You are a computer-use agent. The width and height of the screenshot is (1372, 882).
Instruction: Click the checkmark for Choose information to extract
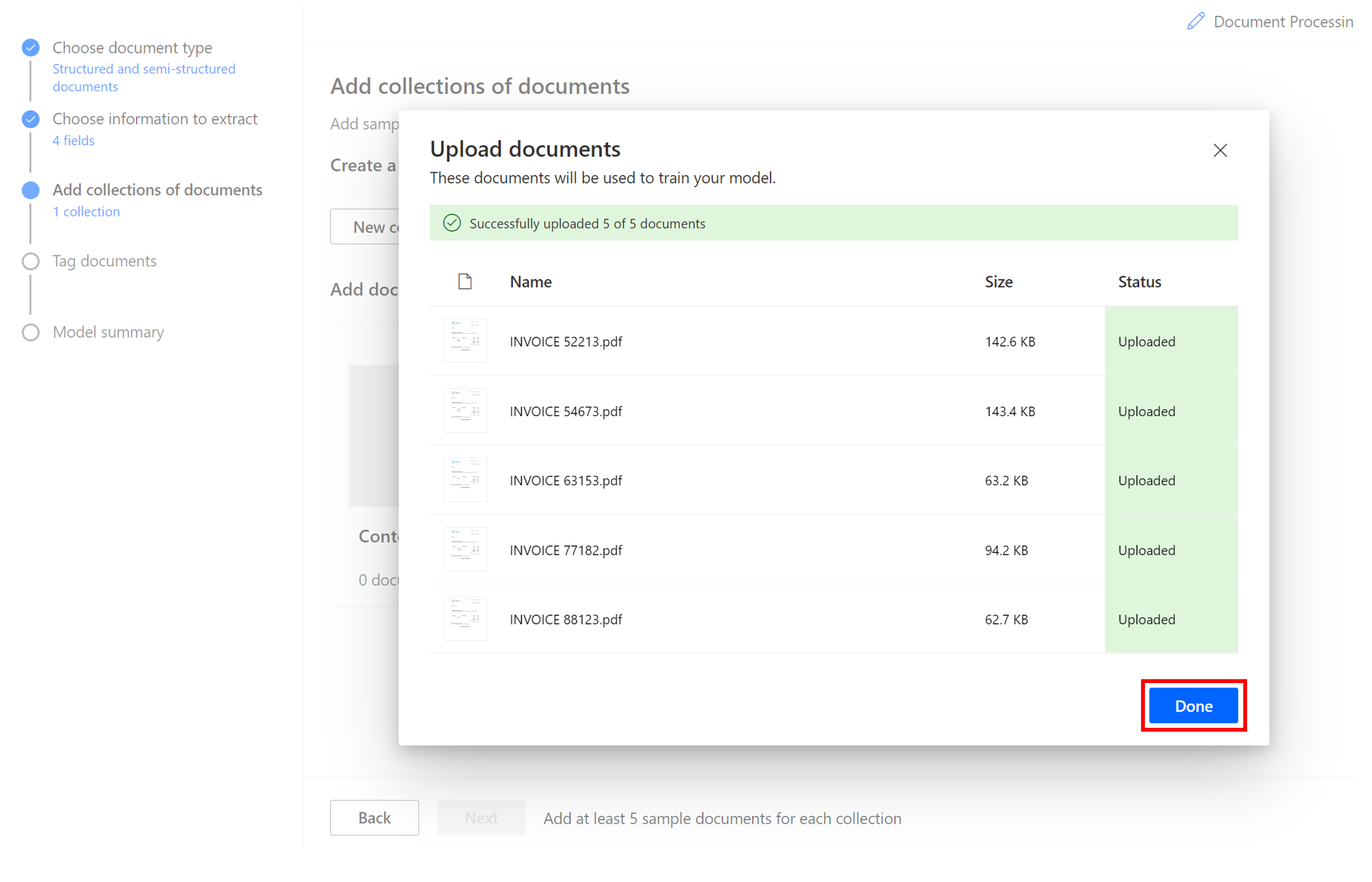pos(31,119)
